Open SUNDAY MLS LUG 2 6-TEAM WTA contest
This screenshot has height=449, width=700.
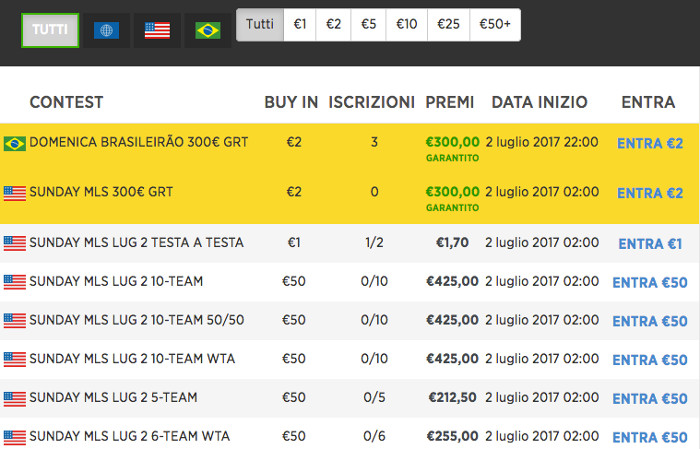pyautogui.click(x=129, y=436)
